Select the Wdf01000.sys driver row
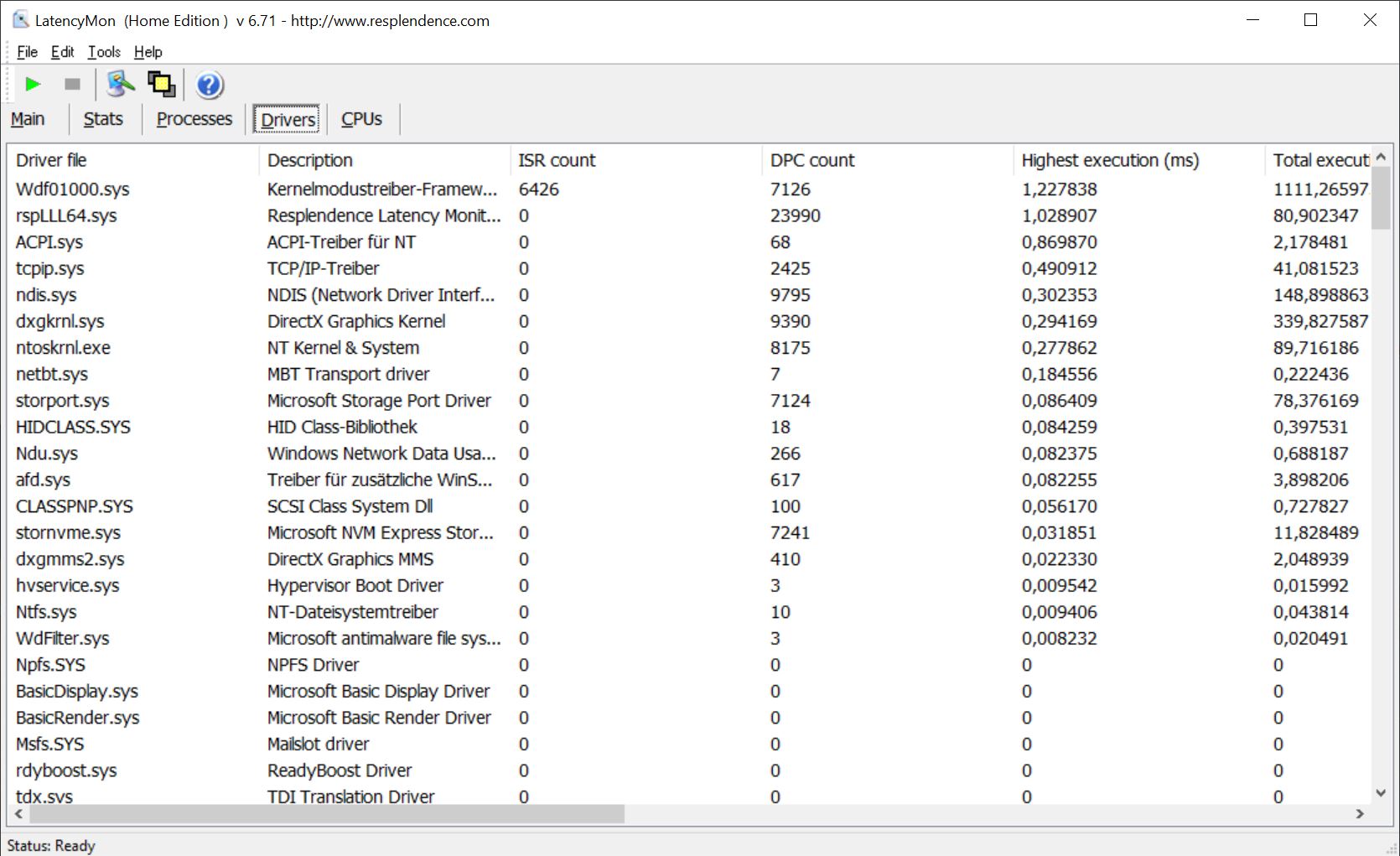 click(73, 189)
